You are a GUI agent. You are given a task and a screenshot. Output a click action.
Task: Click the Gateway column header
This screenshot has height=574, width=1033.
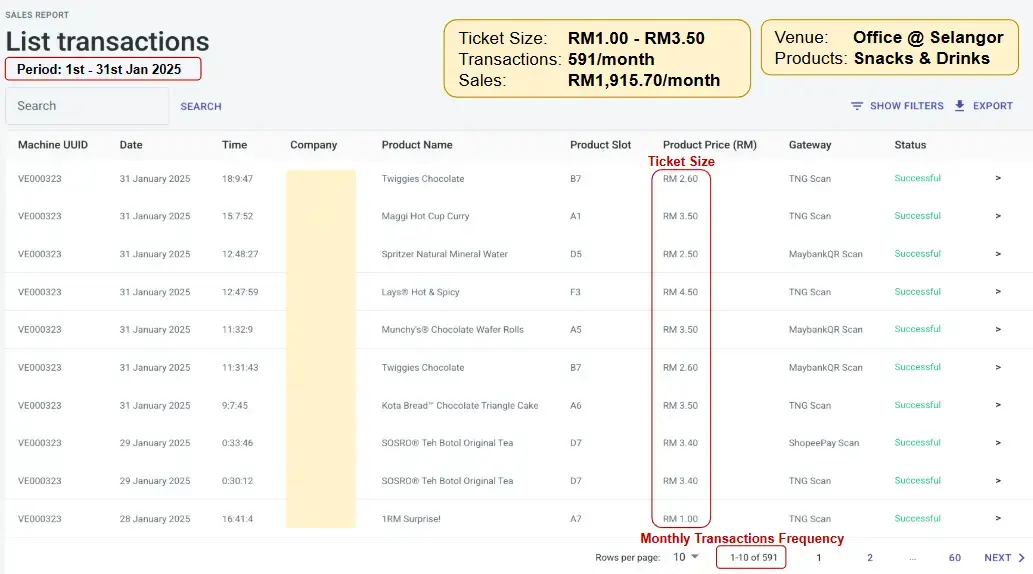click(x=810, y=145)
